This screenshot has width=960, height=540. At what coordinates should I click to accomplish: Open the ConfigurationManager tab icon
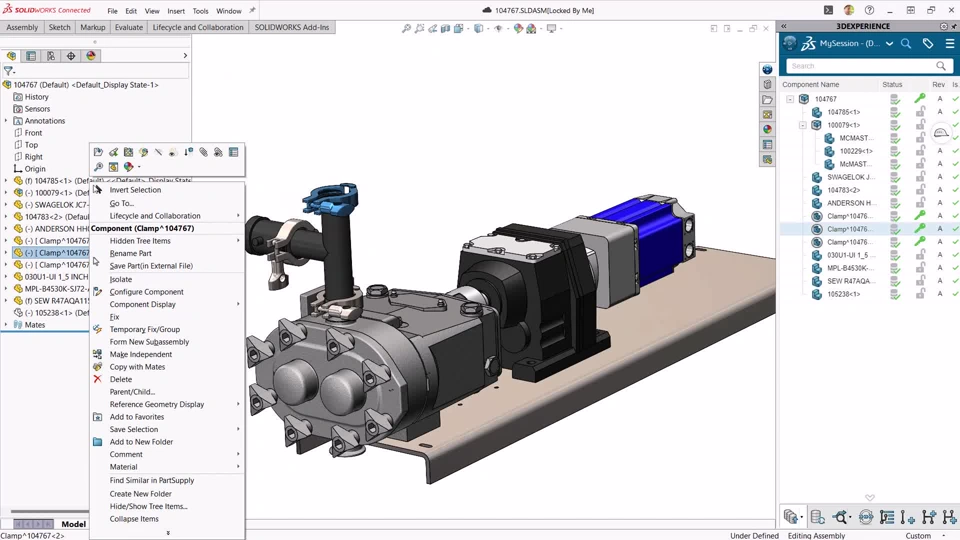(51, 56)
